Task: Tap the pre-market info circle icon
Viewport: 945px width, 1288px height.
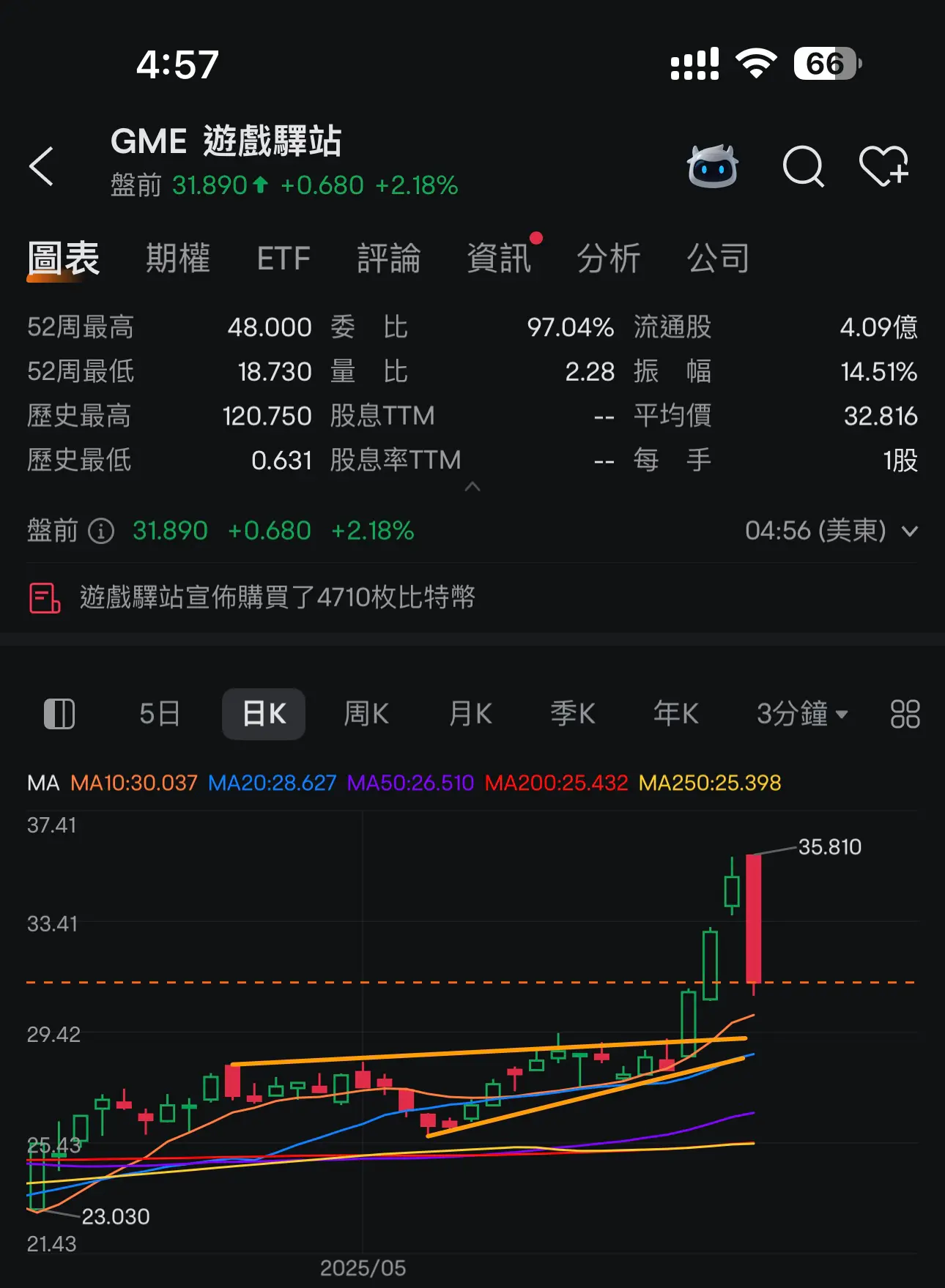Action: 101,531
